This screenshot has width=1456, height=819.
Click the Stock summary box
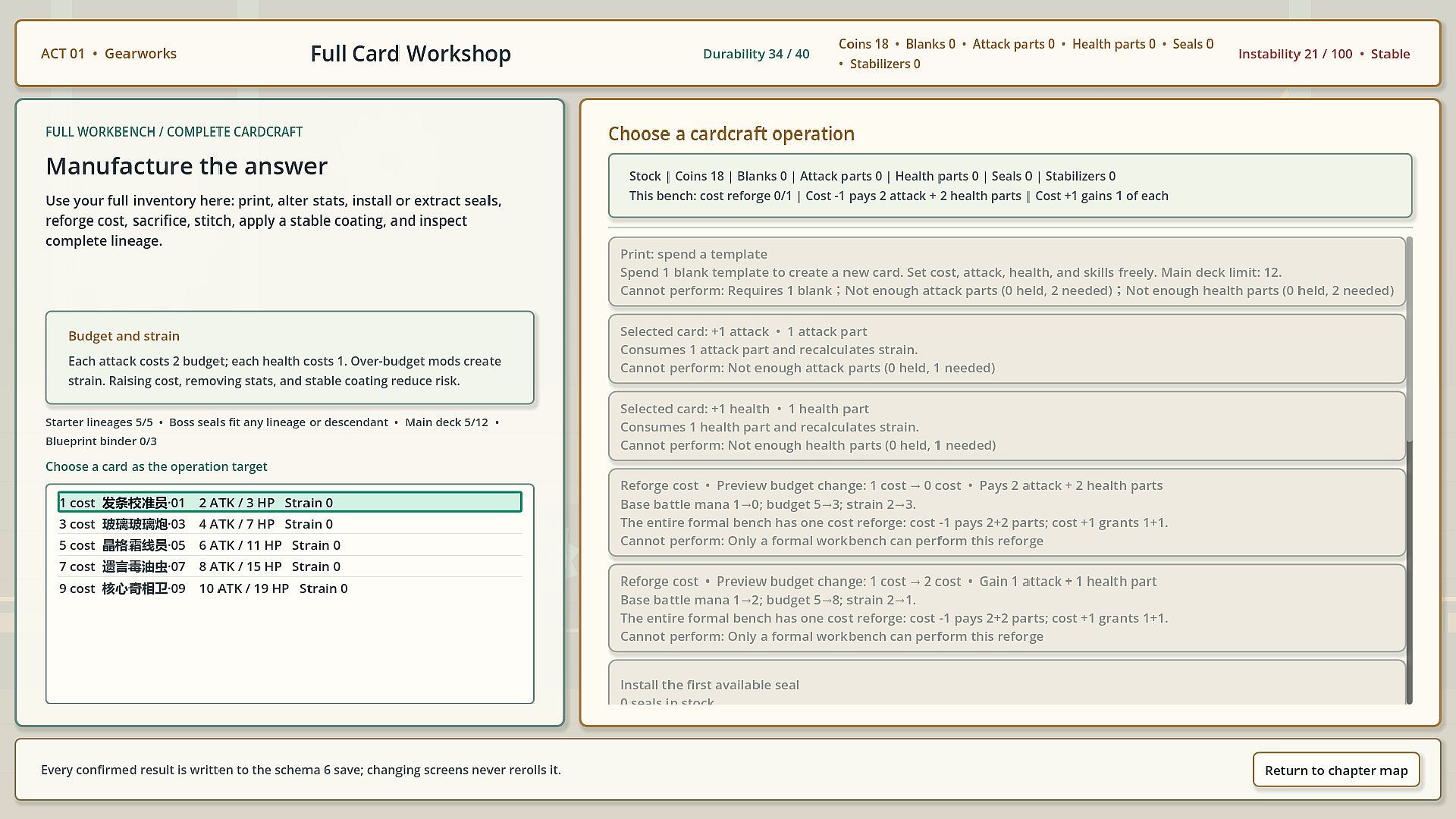pos(1009,186)
